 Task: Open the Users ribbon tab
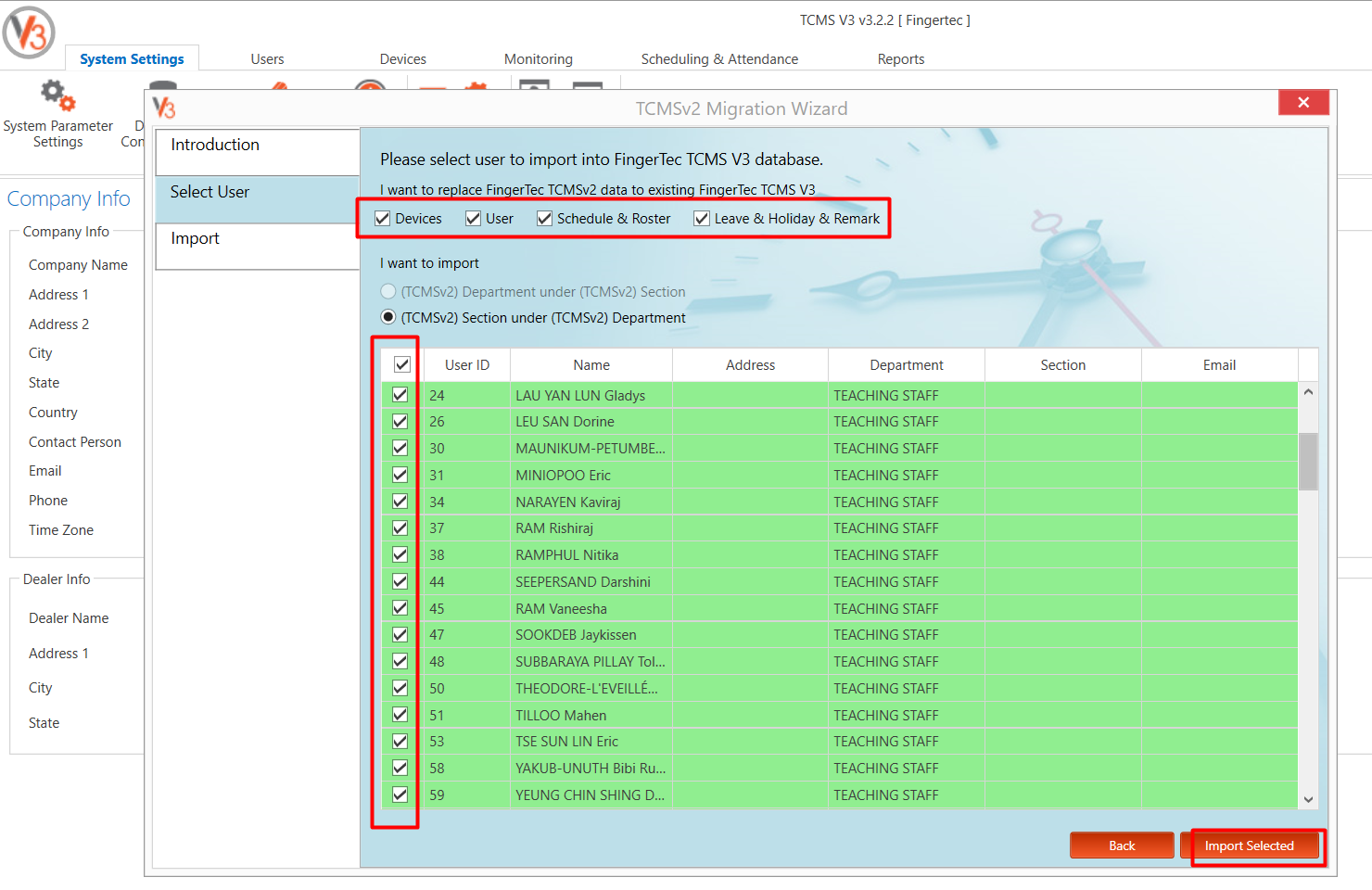(x=267, y=58)
